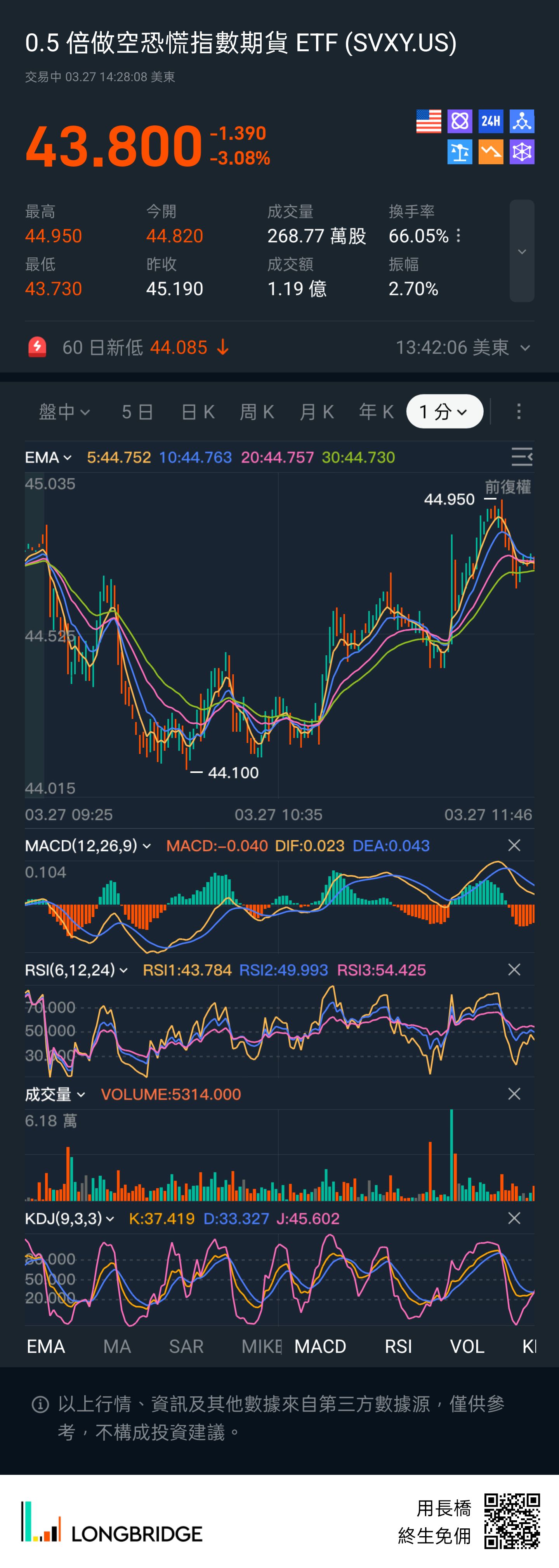Image resolution: width=559 pixels, height=1568 pixels.
Task: Enable the SAR indicator at bottom
Action: [186, 1346]
